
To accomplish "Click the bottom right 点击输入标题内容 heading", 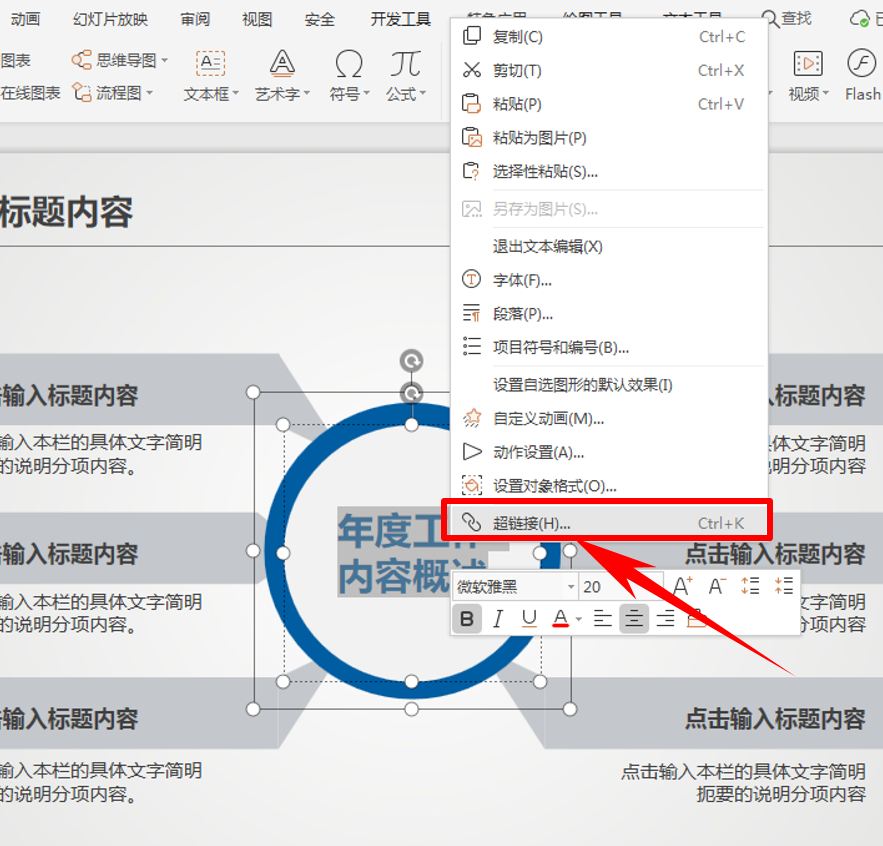I will [x=775, y=719].
